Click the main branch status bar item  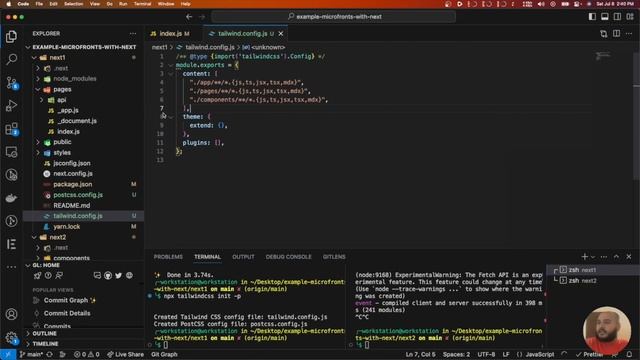[x=31, y=354]
